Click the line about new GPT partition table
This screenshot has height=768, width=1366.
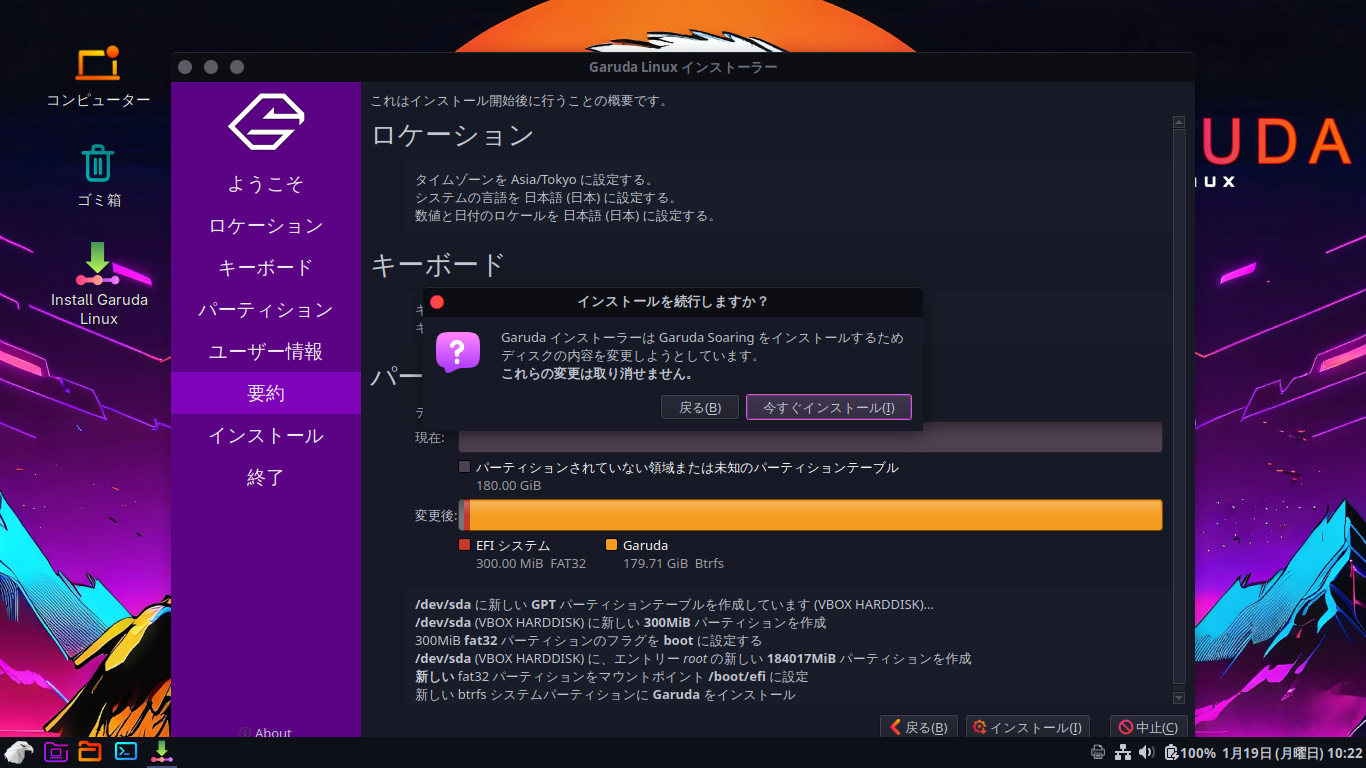pos(674,605)
